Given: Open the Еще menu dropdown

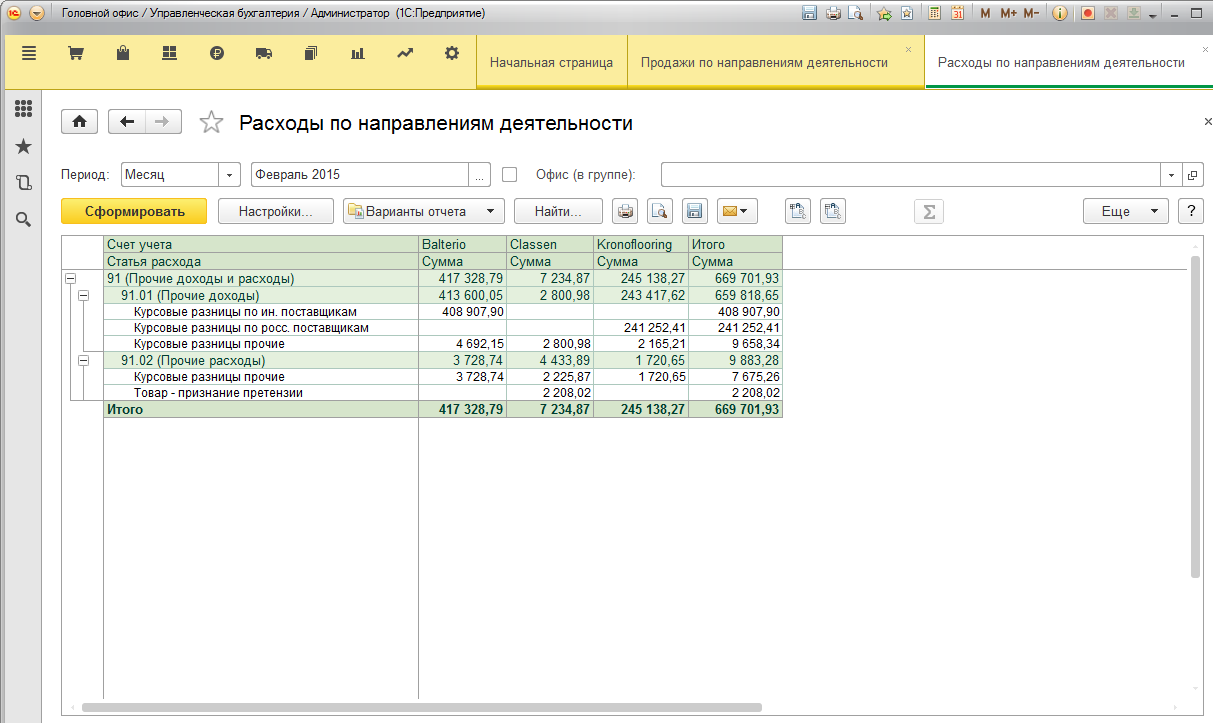Looking at the screenshot, I should click(1126, 211).
